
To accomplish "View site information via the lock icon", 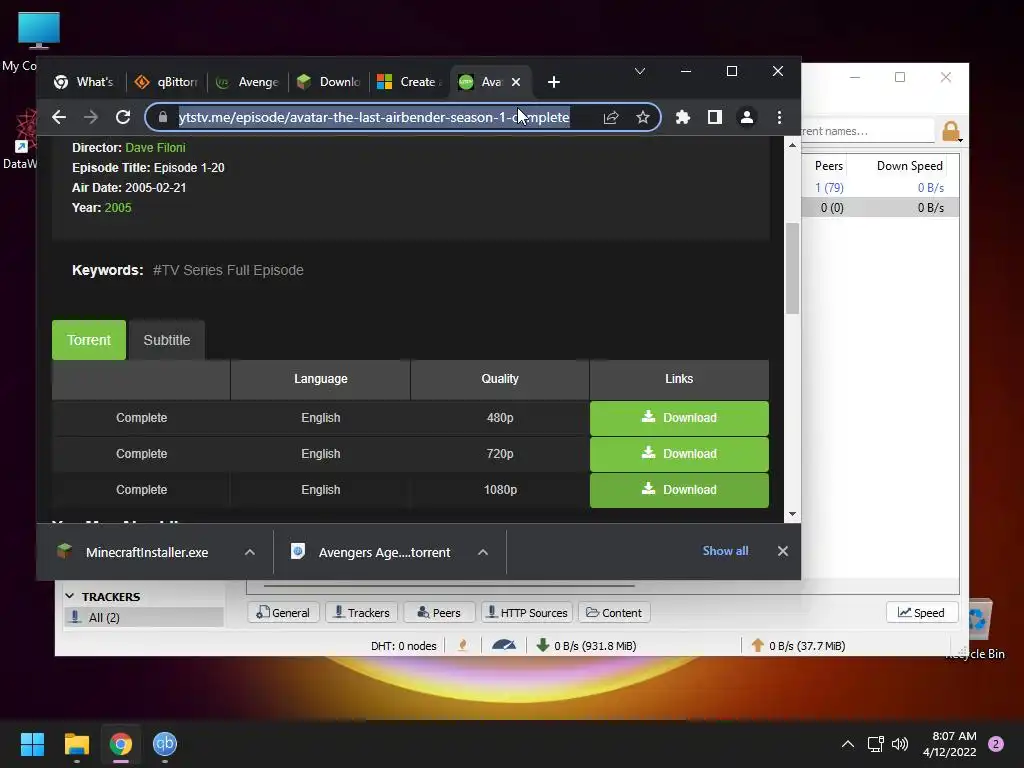I will click(163, 118).
